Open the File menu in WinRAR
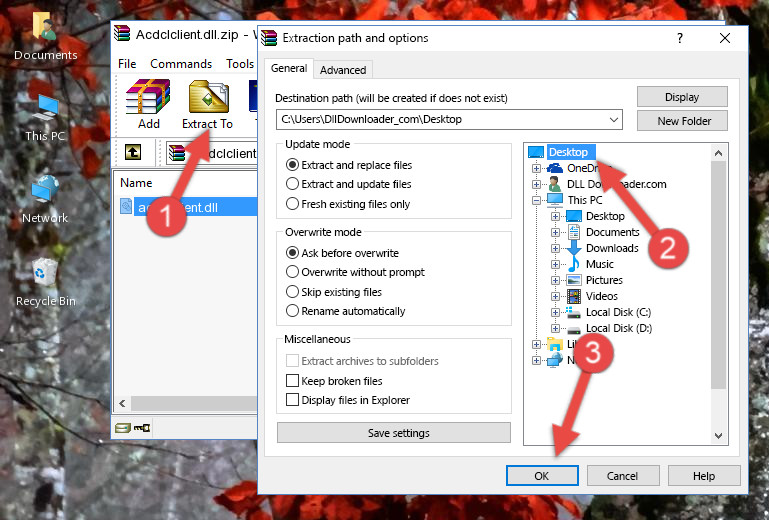Screen dimensions: 769x520 click(x=127, y=64)
